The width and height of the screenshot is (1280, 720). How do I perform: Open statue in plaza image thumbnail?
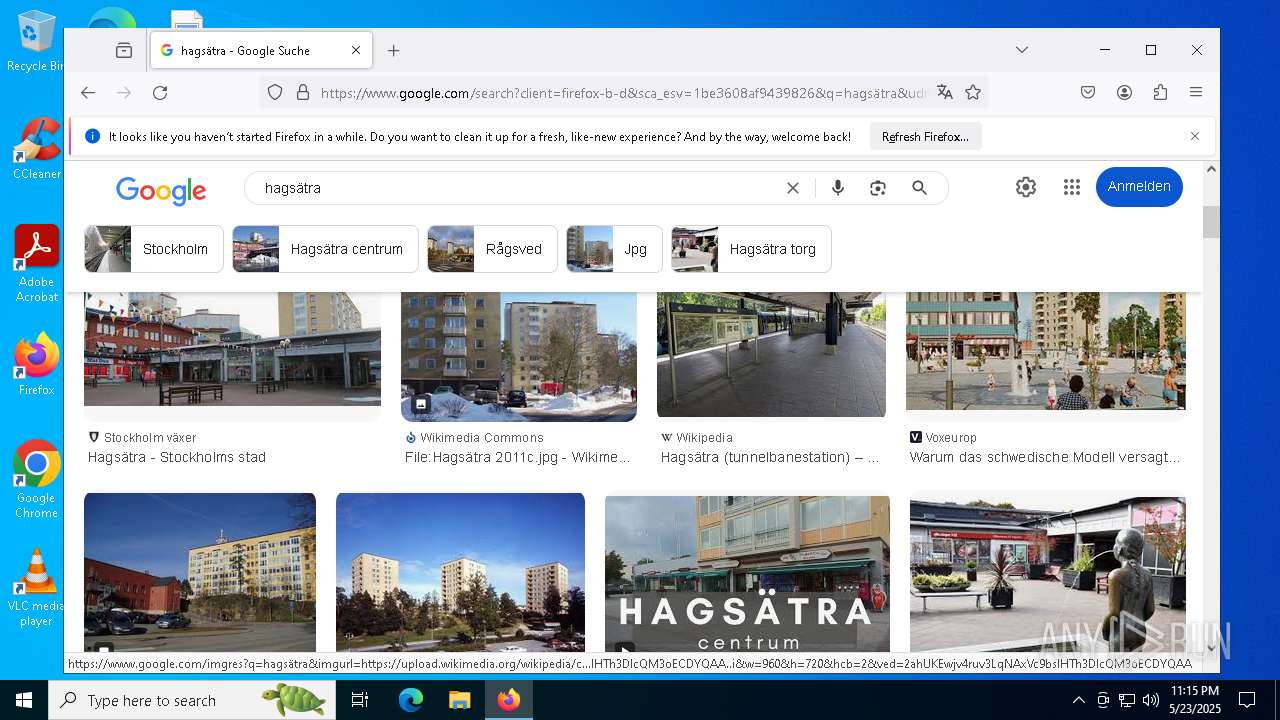[1048, 574]
